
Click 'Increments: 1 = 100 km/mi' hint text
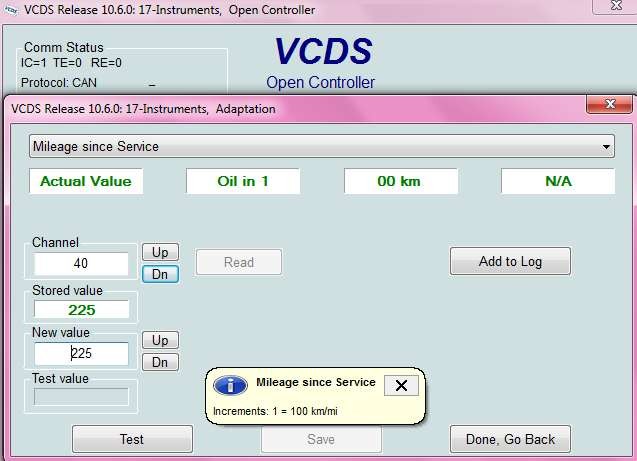point(275,411)
